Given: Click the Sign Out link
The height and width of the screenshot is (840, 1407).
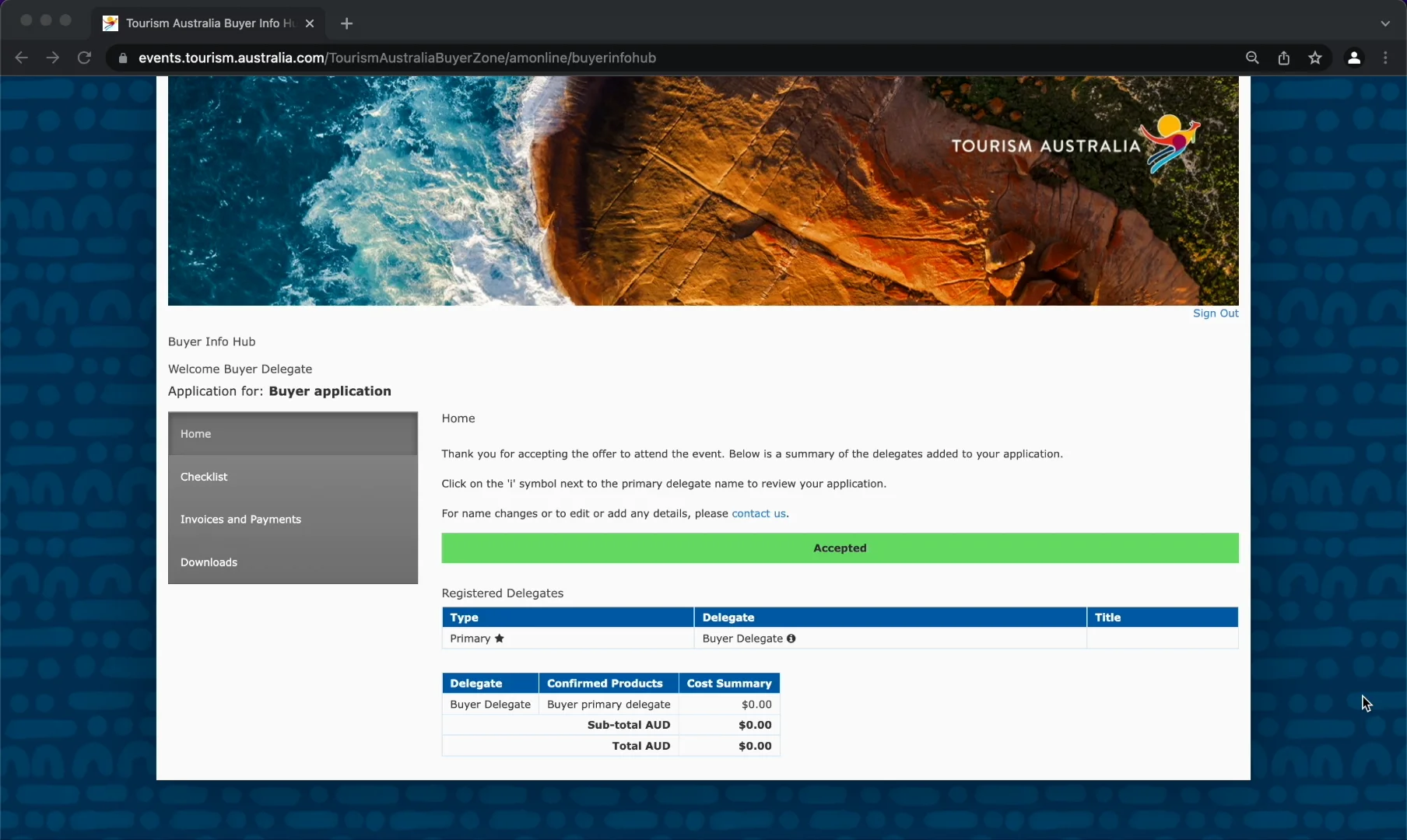Looking at the screenshot, I should [1216, 313].
